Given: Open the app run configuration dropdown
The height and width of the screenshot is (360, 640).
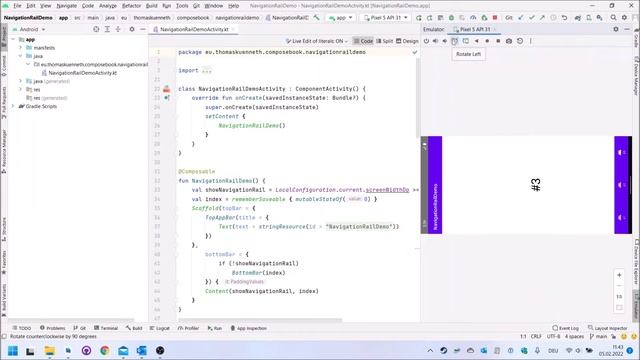Looking at the screenshot, I should click(340, 18).
